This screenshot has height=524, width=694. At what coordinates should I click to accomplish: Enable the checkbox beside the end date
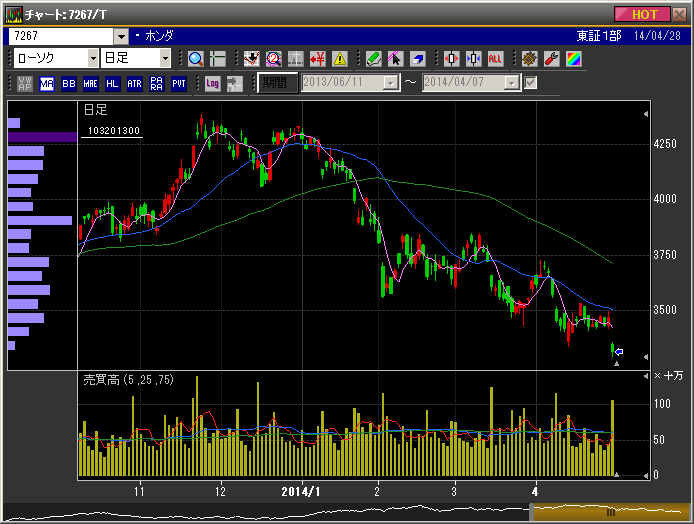531,83
